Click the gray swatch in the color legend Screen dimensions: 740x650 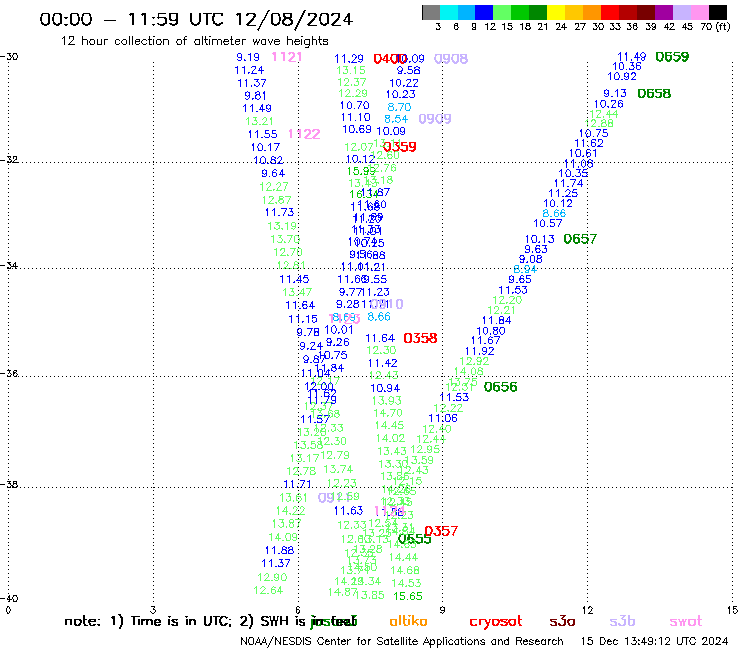coord(431,12)
